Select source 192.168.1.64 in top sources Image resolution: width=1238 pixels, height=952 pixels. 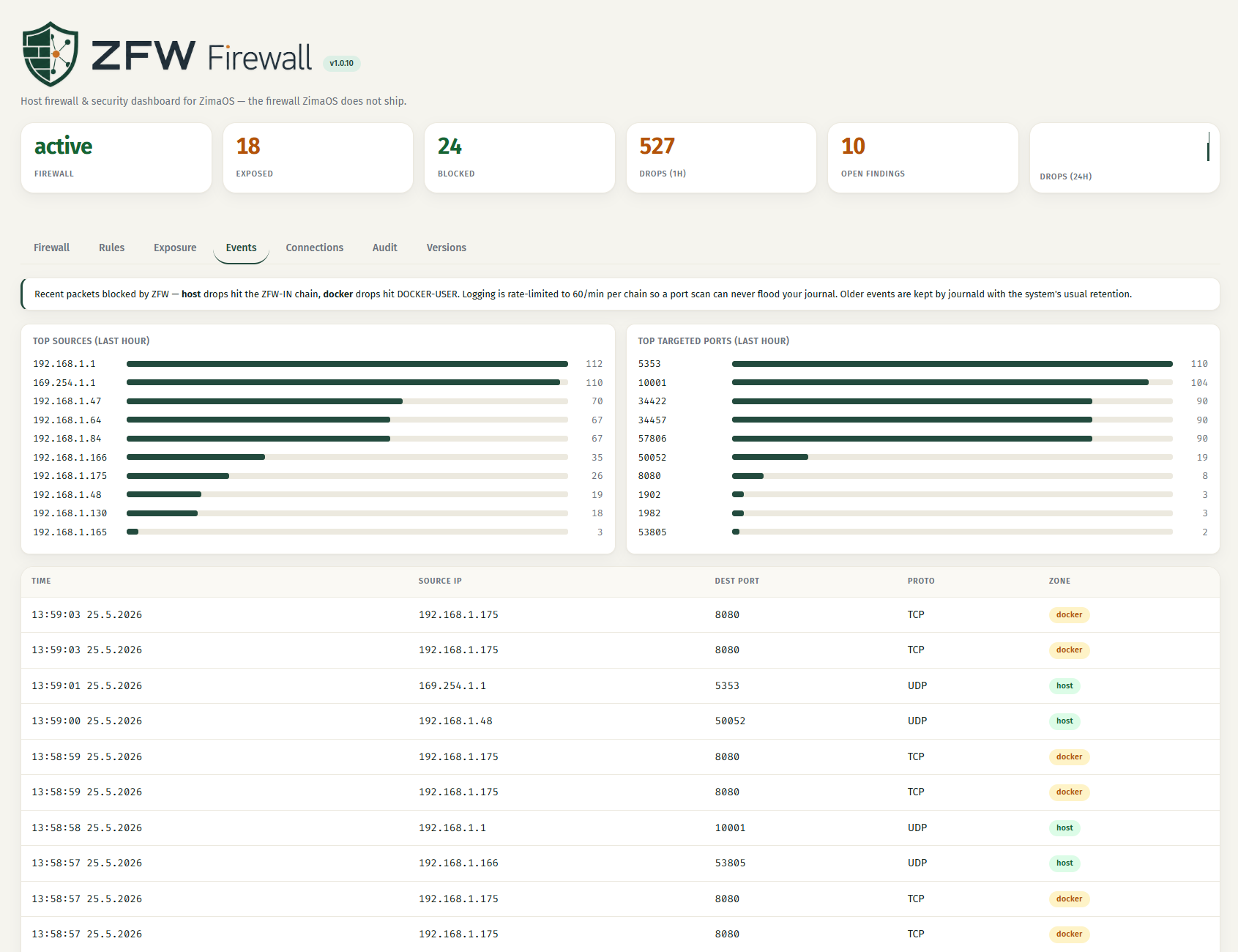coord(318,420)
